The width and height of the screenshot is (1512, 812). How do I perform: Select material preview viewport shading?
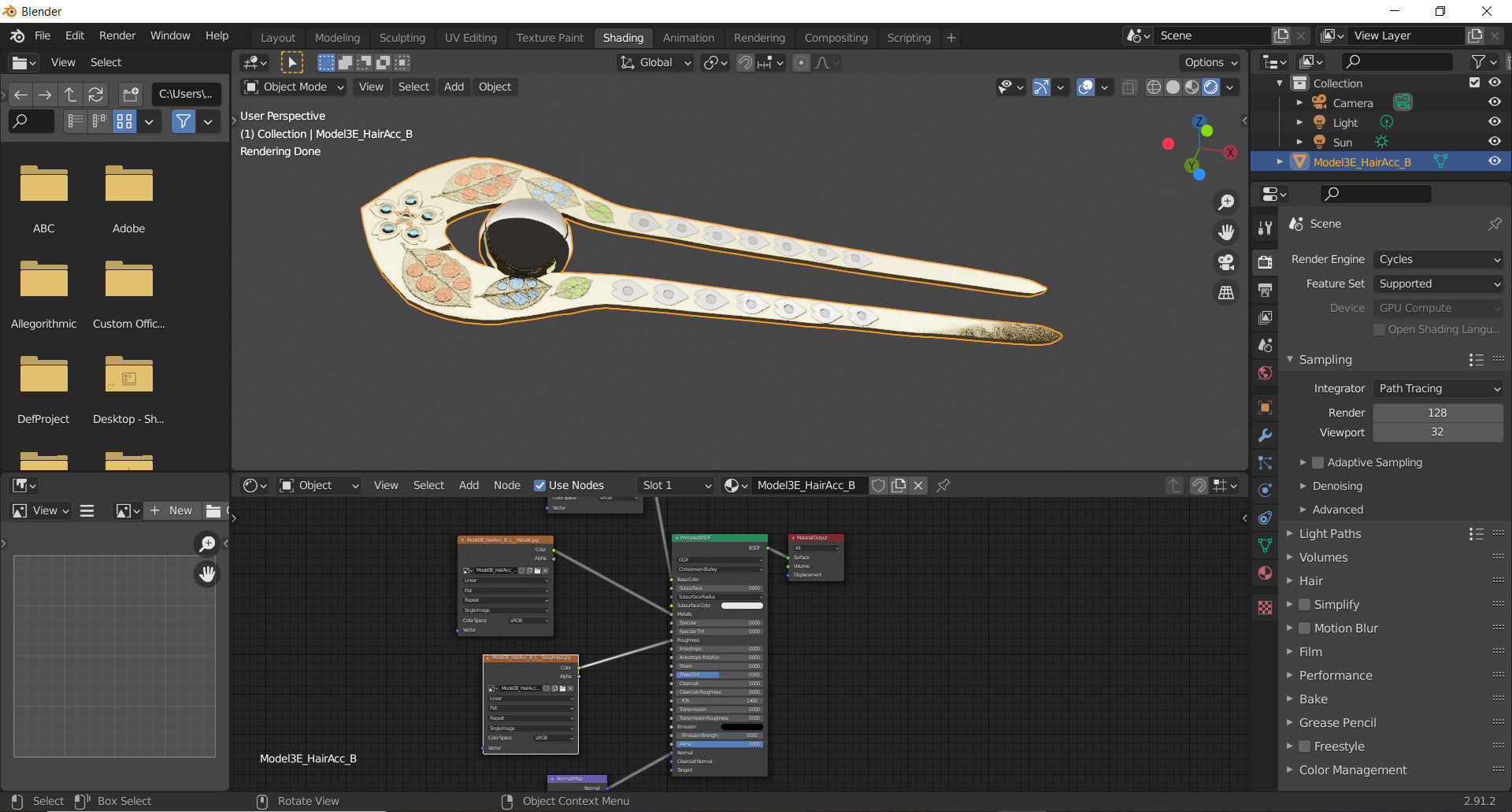click(1191, 87)
